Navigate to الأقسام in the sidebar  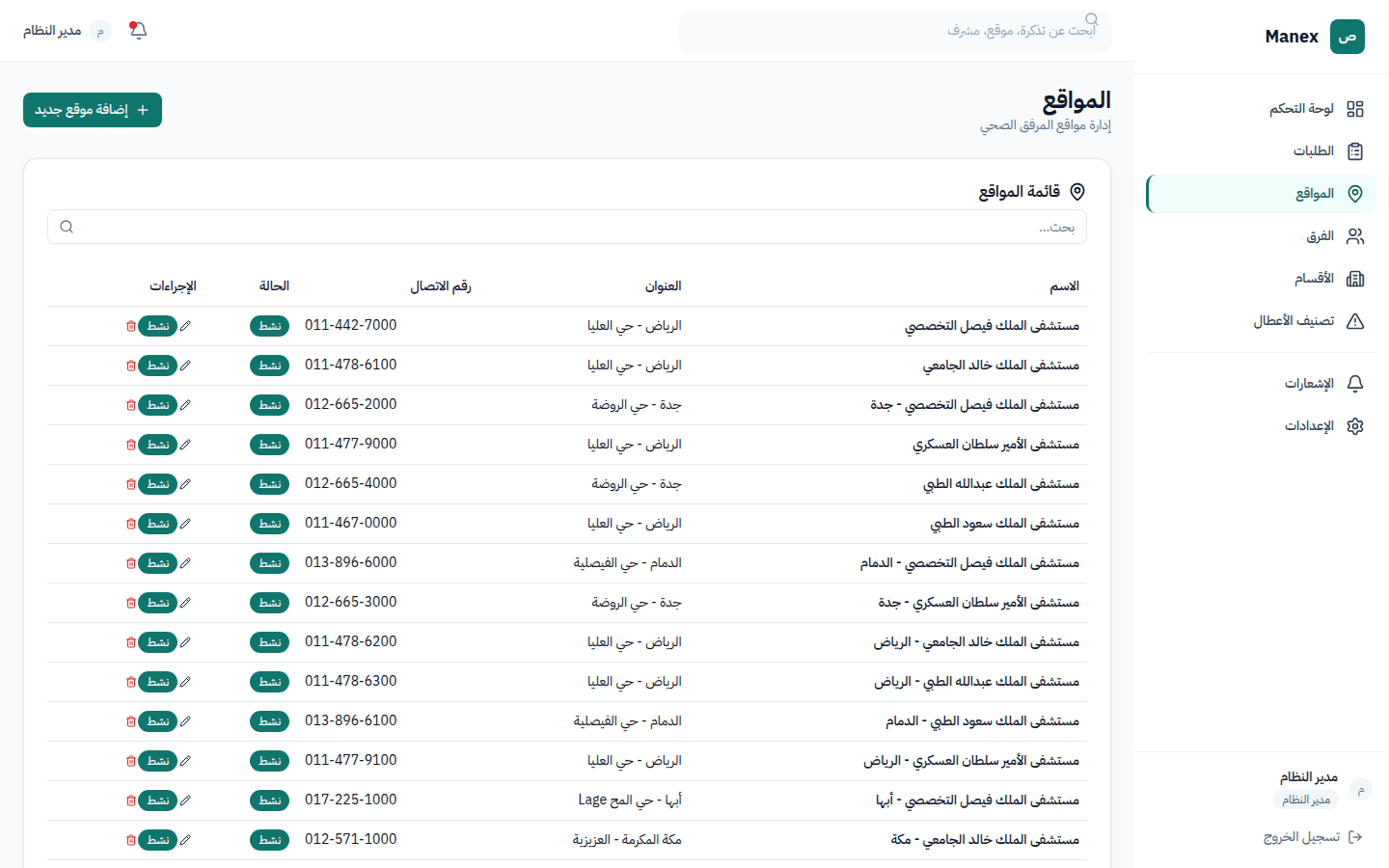[x=1261, y=279]
